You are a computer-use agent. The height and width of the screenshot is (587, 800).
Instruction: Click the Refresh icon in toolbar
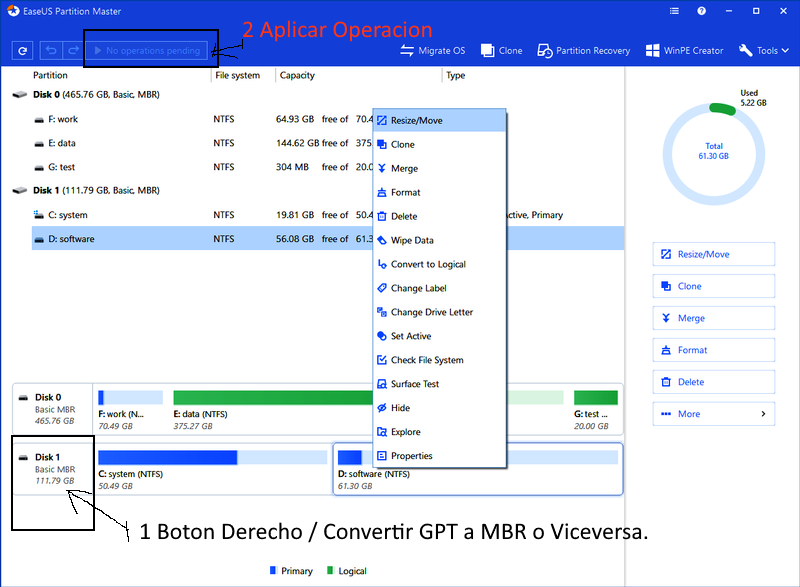22,50
